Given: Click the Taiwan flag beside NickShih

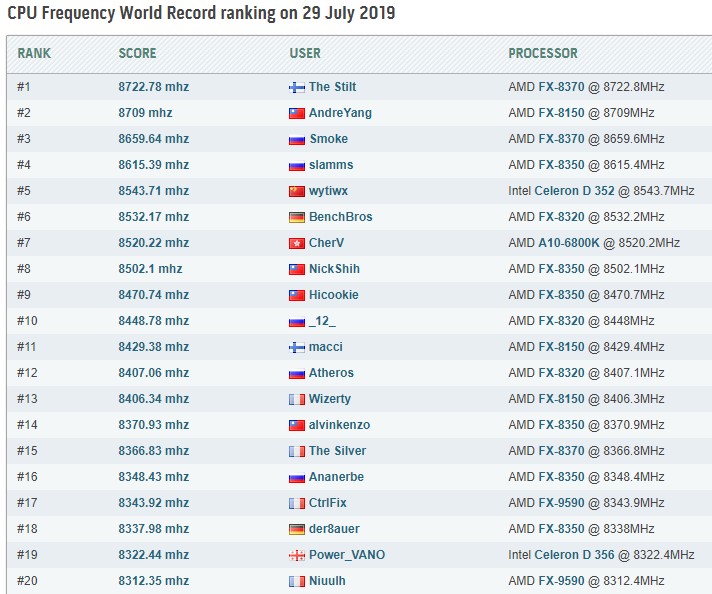Looking at the screenshot, I should tap(297, 269).
